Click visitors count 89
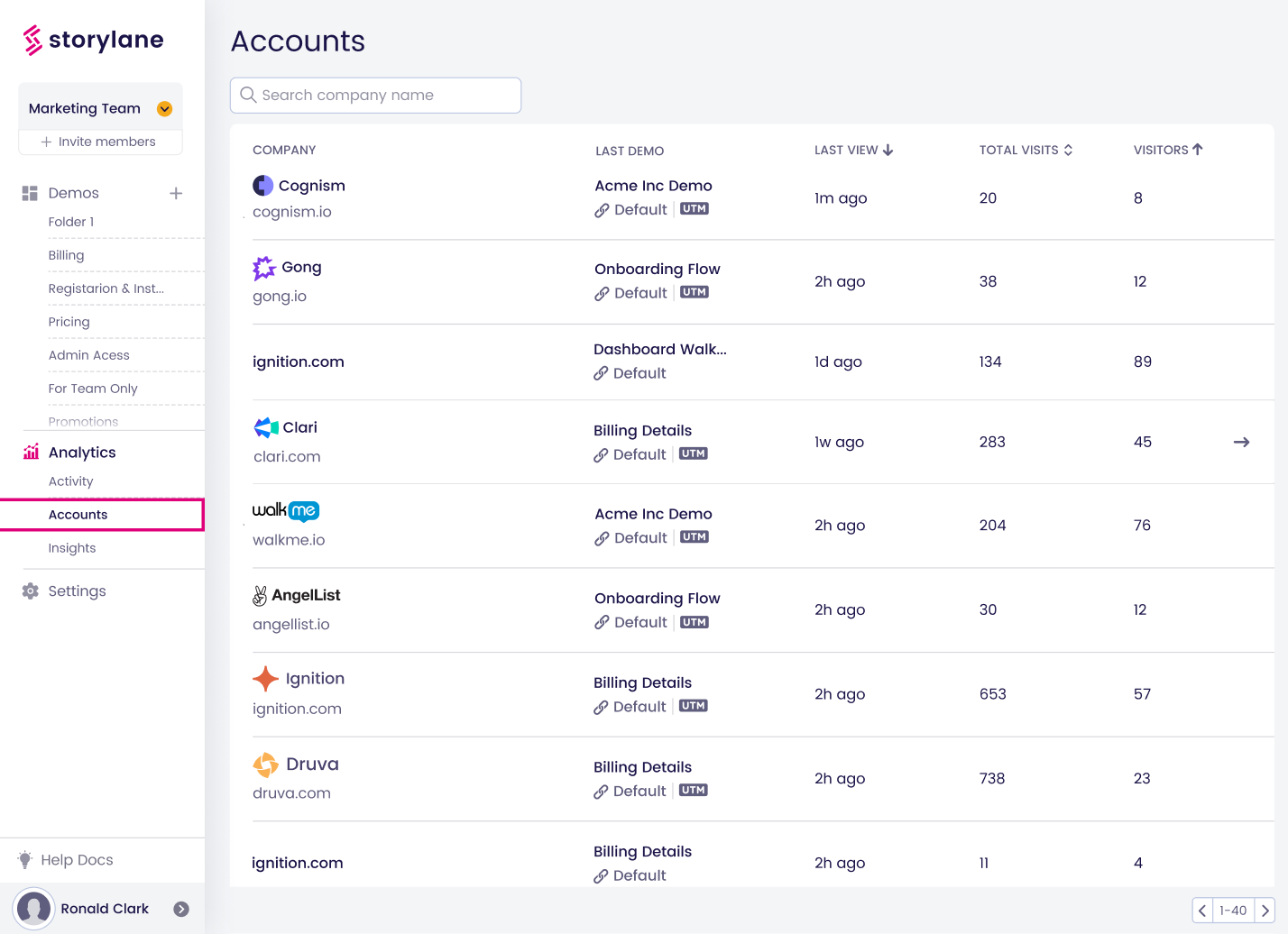1288x934 pixels. 1142,362
